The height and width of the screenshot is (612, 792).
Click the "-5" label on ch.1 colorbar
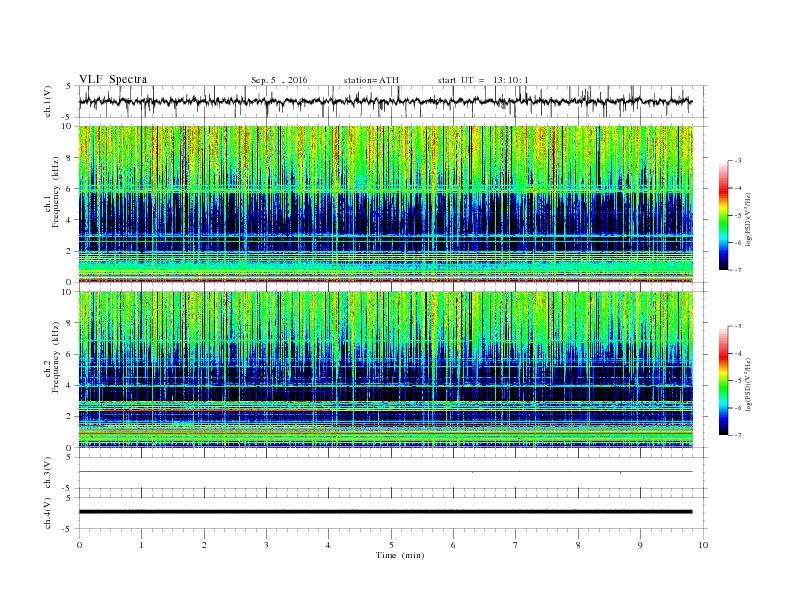tap(738, 216)
